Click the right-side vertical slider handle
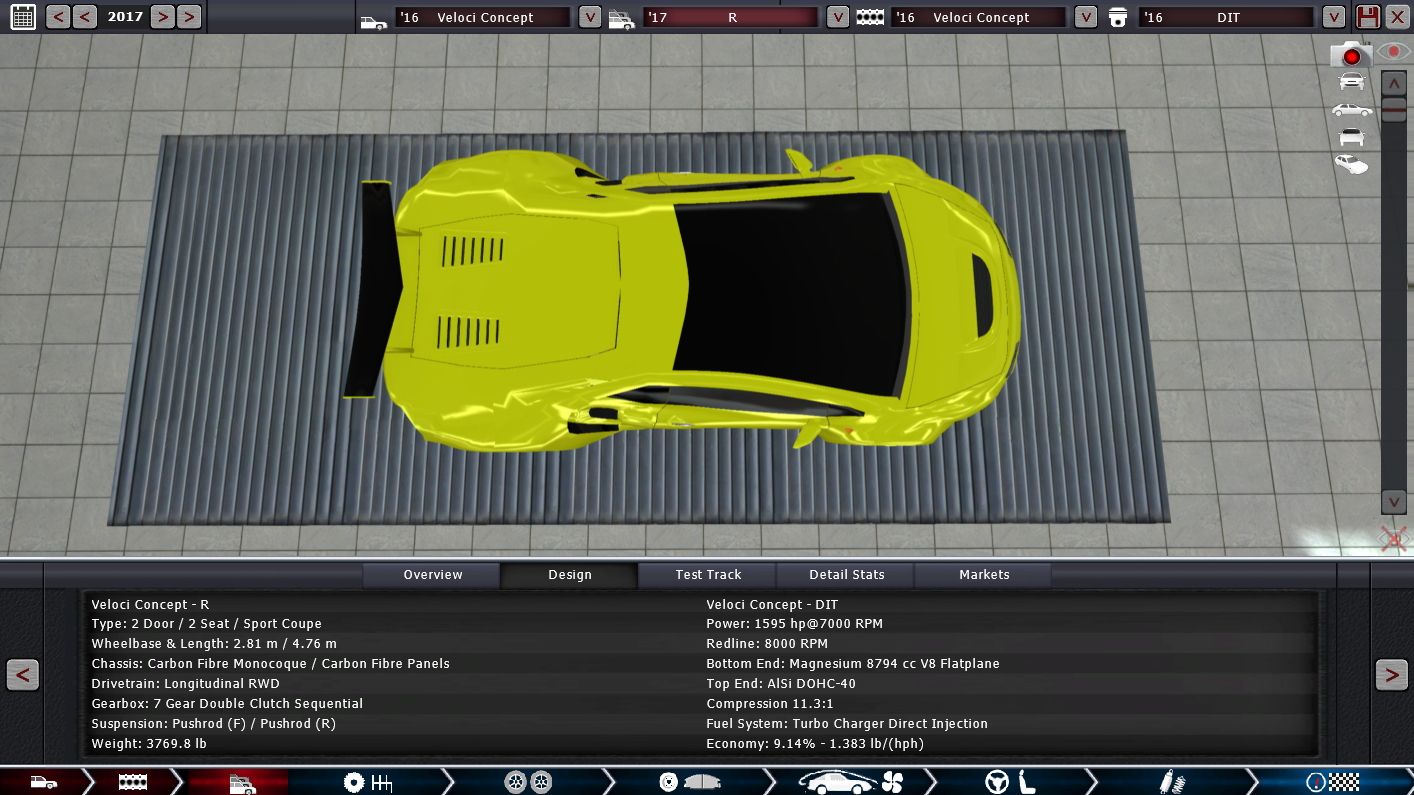Screen dimensions: 1414x795 point(1394,112)
